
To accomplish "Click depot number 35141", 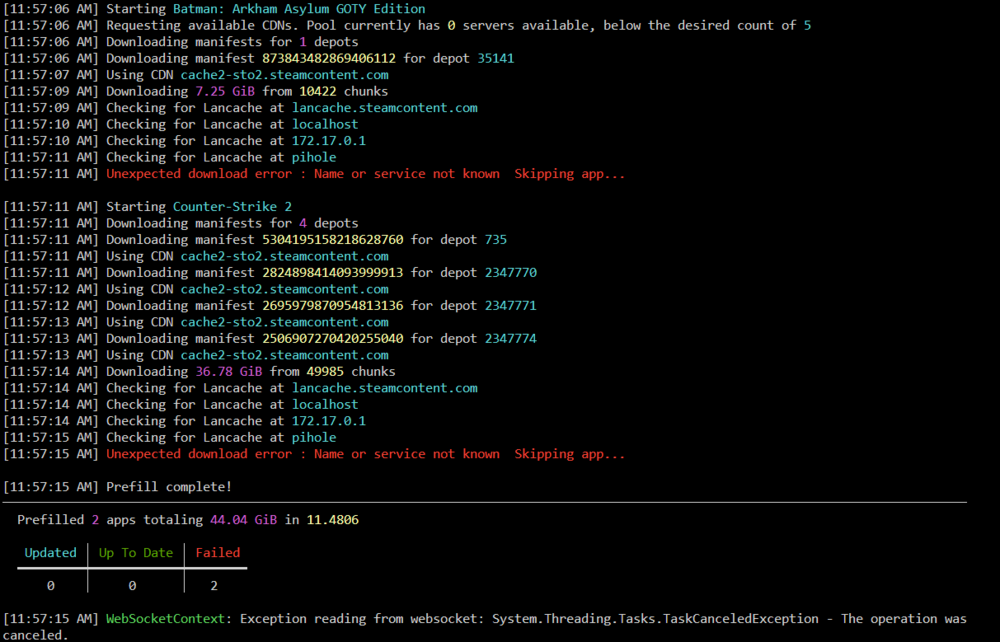I will (x=496, y=58).
